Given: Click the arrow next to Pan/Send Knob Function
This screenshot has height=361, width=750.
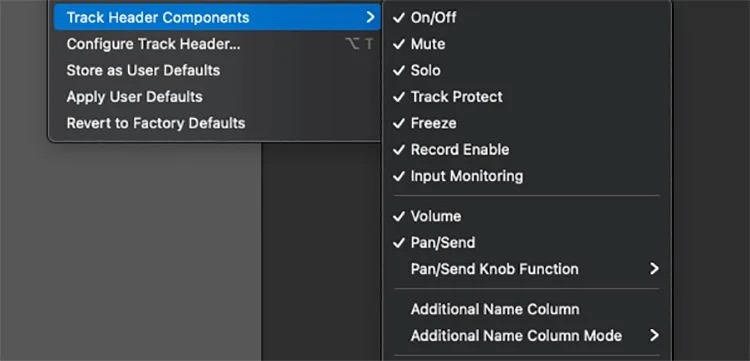Looking at the screenshot, I should [654, 269].
